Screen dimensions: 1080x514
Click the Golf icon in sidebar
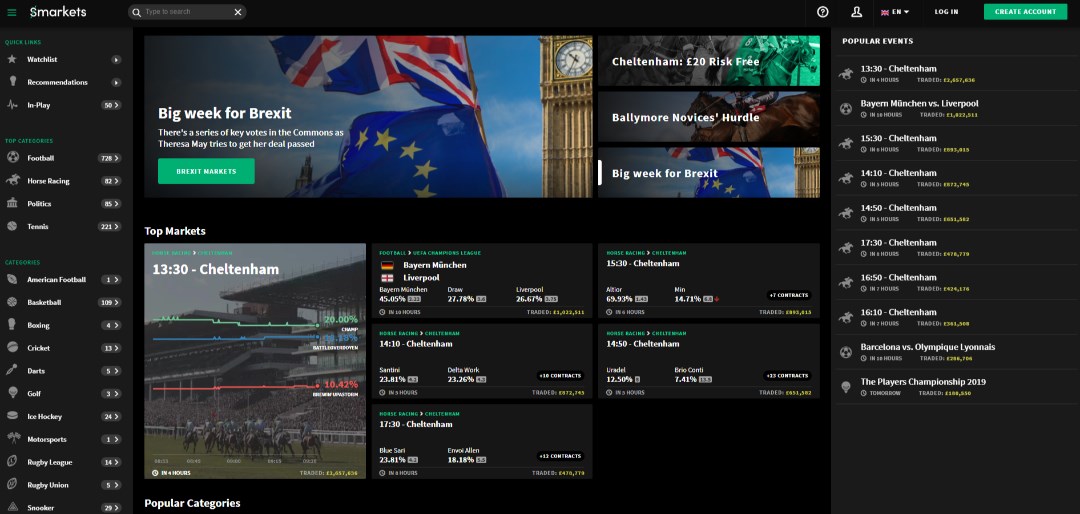(x=12, y=393)
